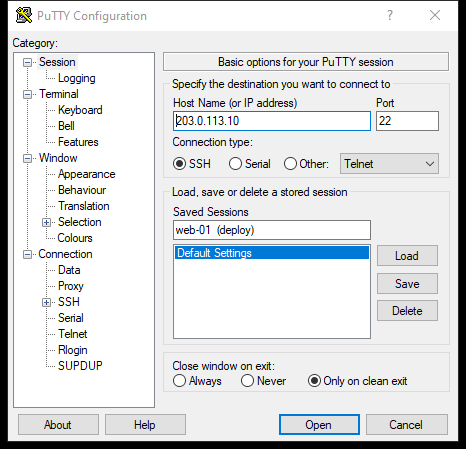Focus the Host Name input field

coord(272,121)
